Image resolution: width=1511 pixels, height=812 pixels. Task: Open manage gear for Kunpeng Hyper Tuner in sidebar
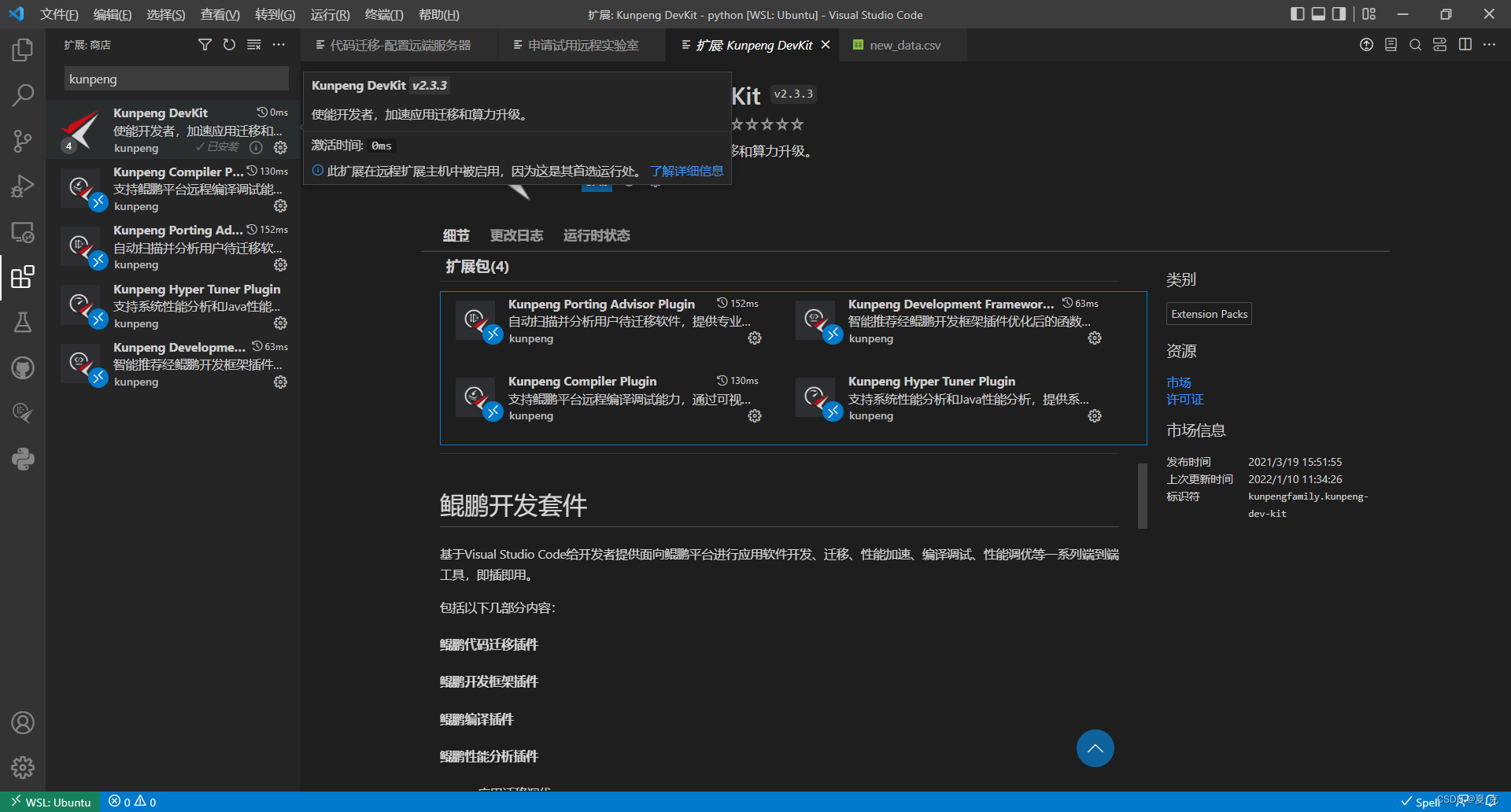[280, 323]
